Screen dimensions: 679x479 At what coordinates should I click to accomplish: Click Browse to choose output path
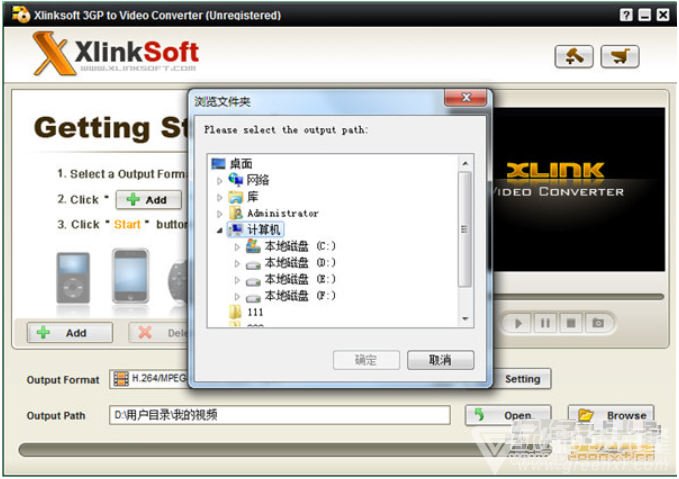(x=611, y=415)
